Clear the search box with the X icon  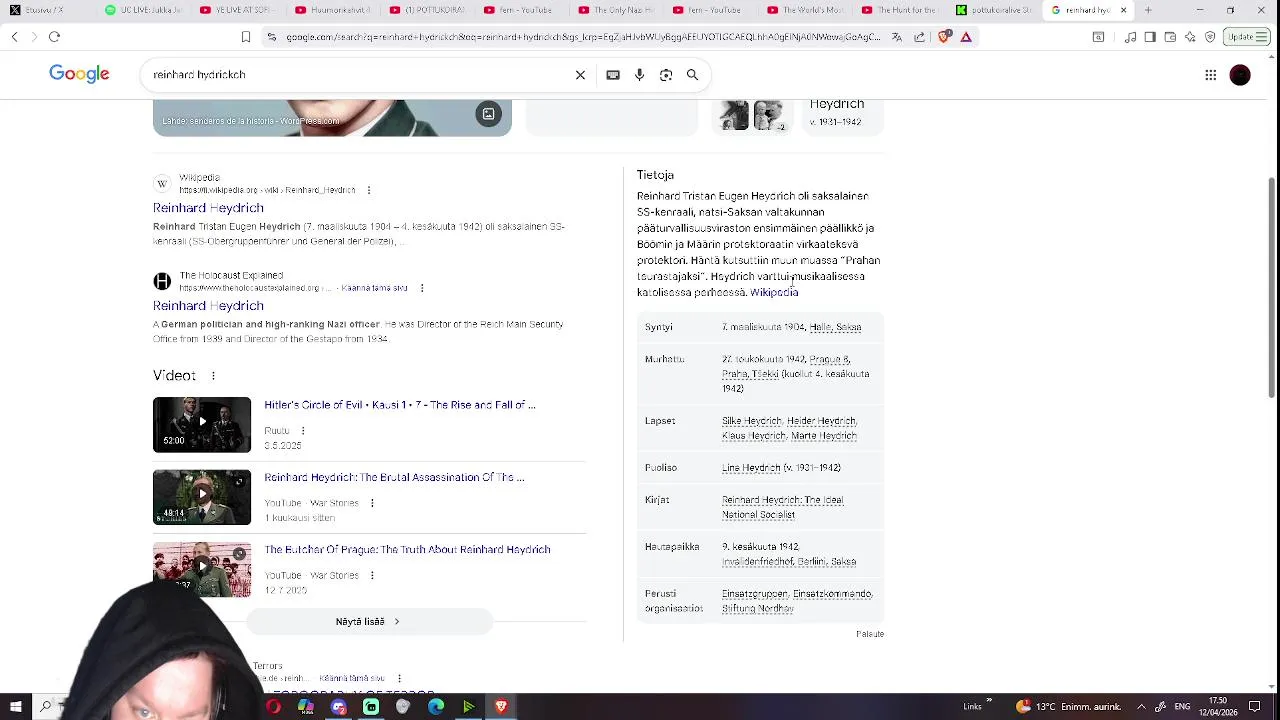pyautogui.click(x=580, y=75)
